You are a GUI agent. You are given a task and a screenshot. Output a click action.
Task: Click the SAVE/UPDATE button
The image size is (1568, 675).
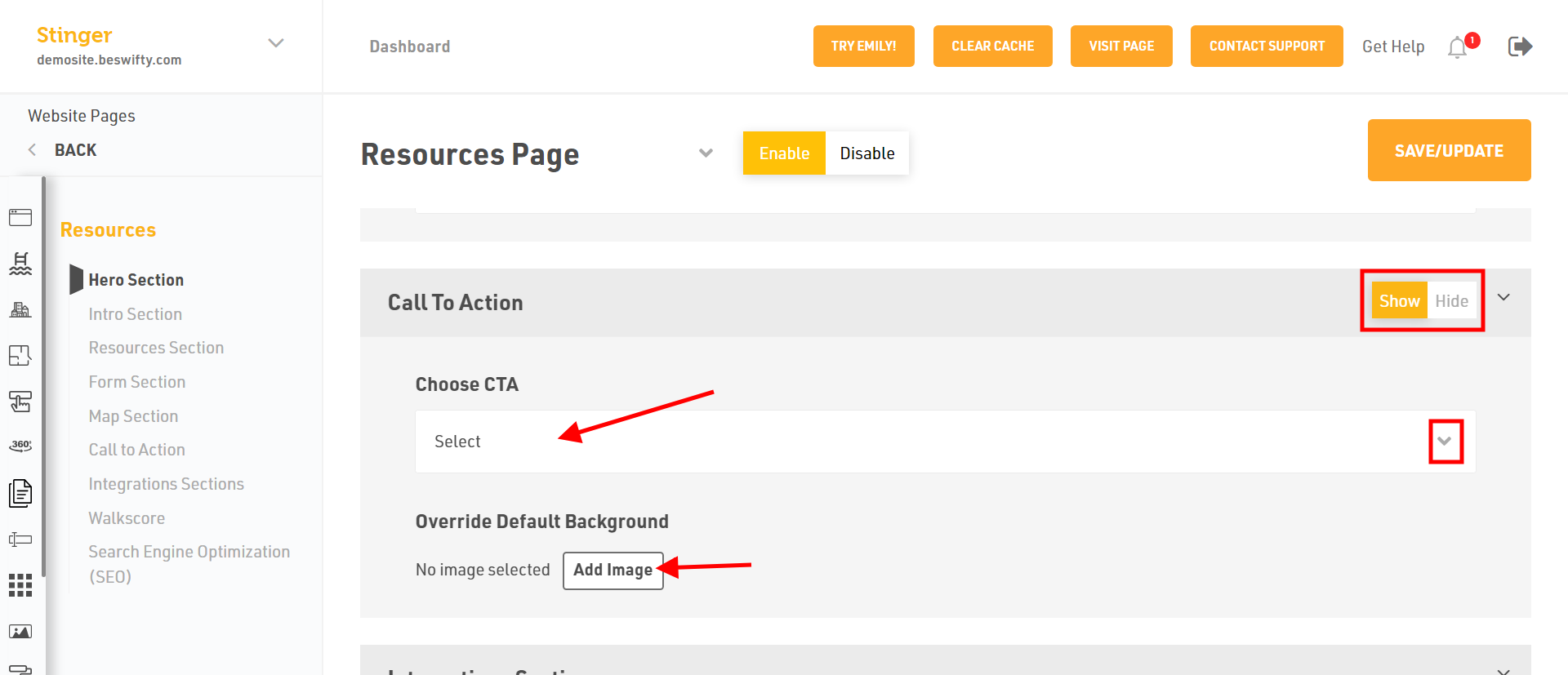pyautogui.click(x=1449, y=150)
